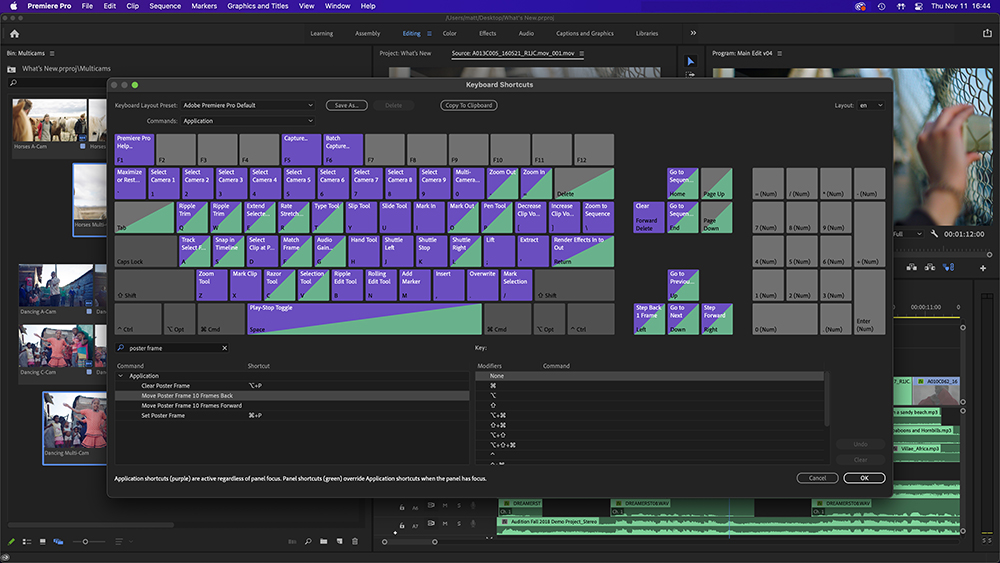Viewport: 1000px width, 563px height.
Task: Open Editing workspace menu icon
Action: pyautogui.click(x=429, y=34)
